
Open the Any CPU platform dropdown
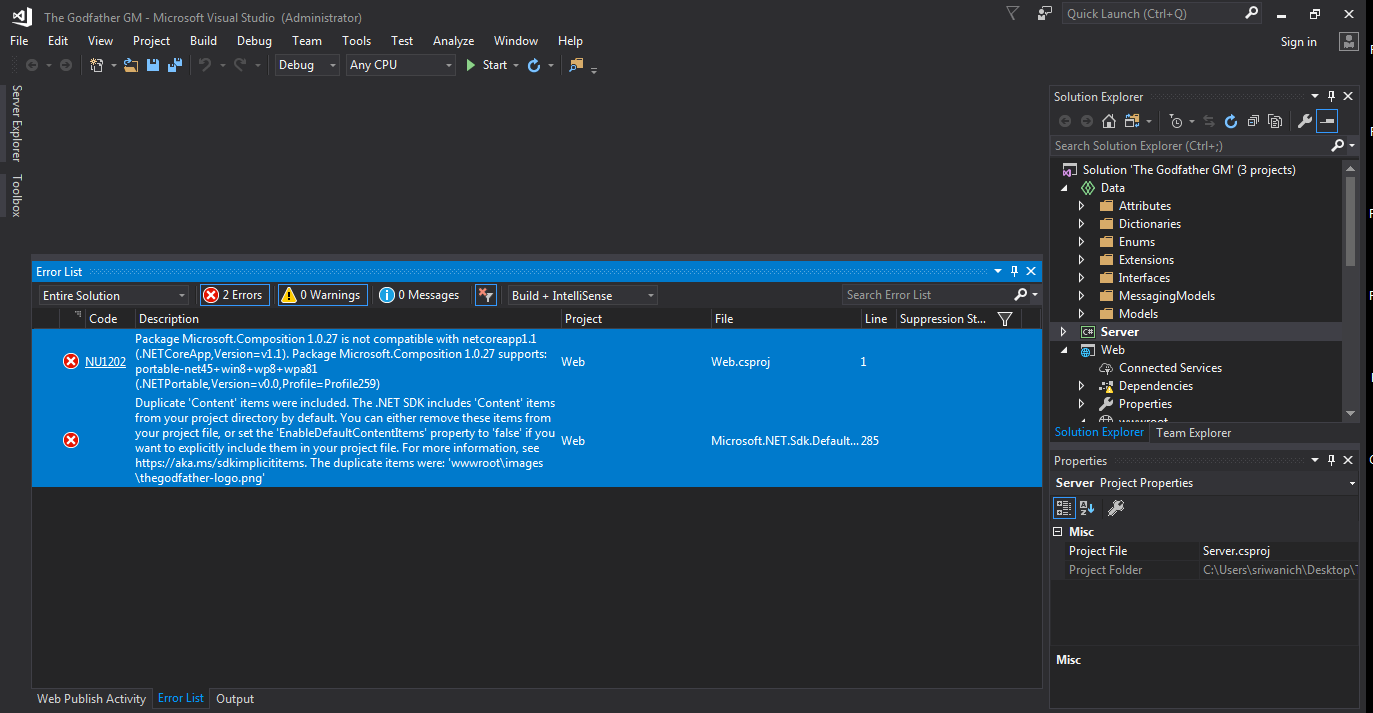[401, 65]
